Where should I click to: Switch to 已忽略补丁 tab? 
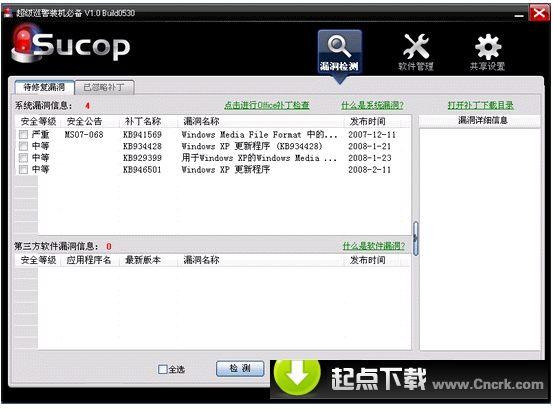click(x=104, y=87)
